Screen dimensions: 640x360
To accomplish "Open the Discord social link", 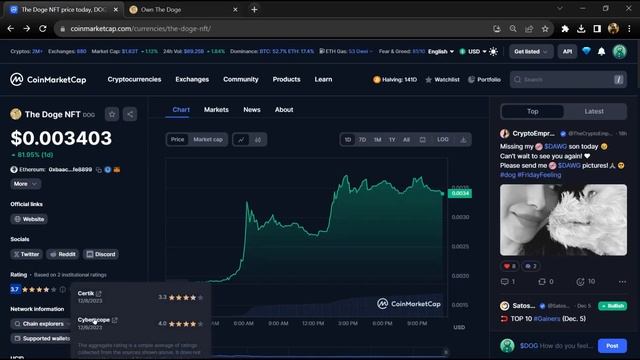I will pos(101,254).
